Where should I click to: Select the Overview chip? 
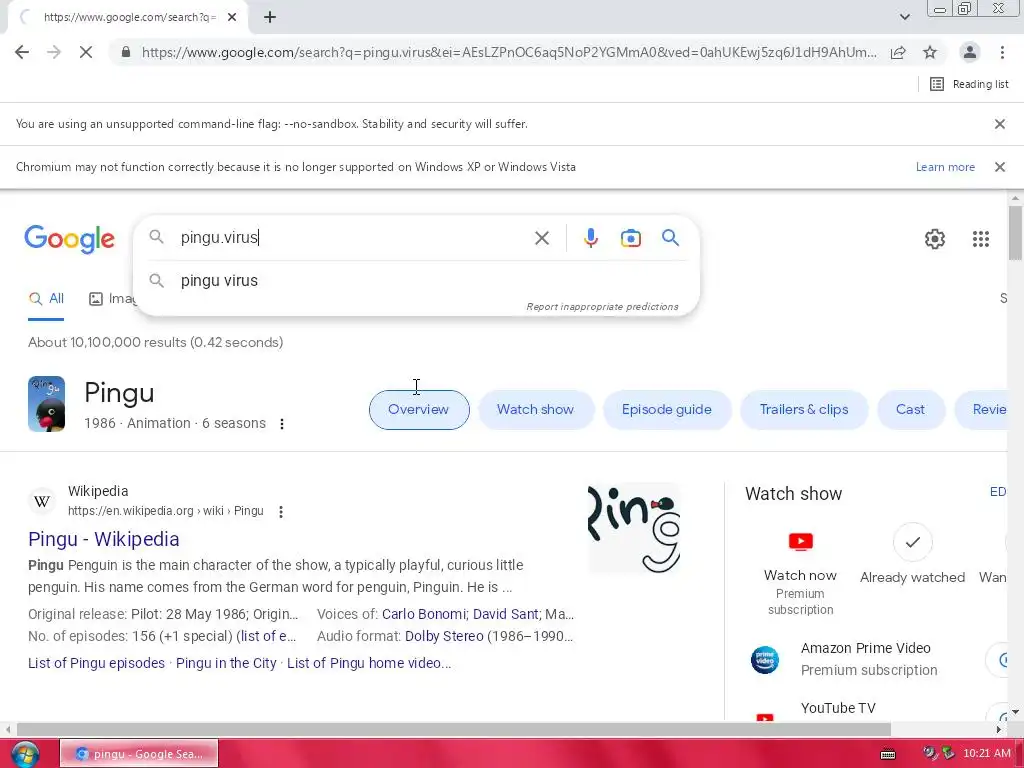(419, 409)
